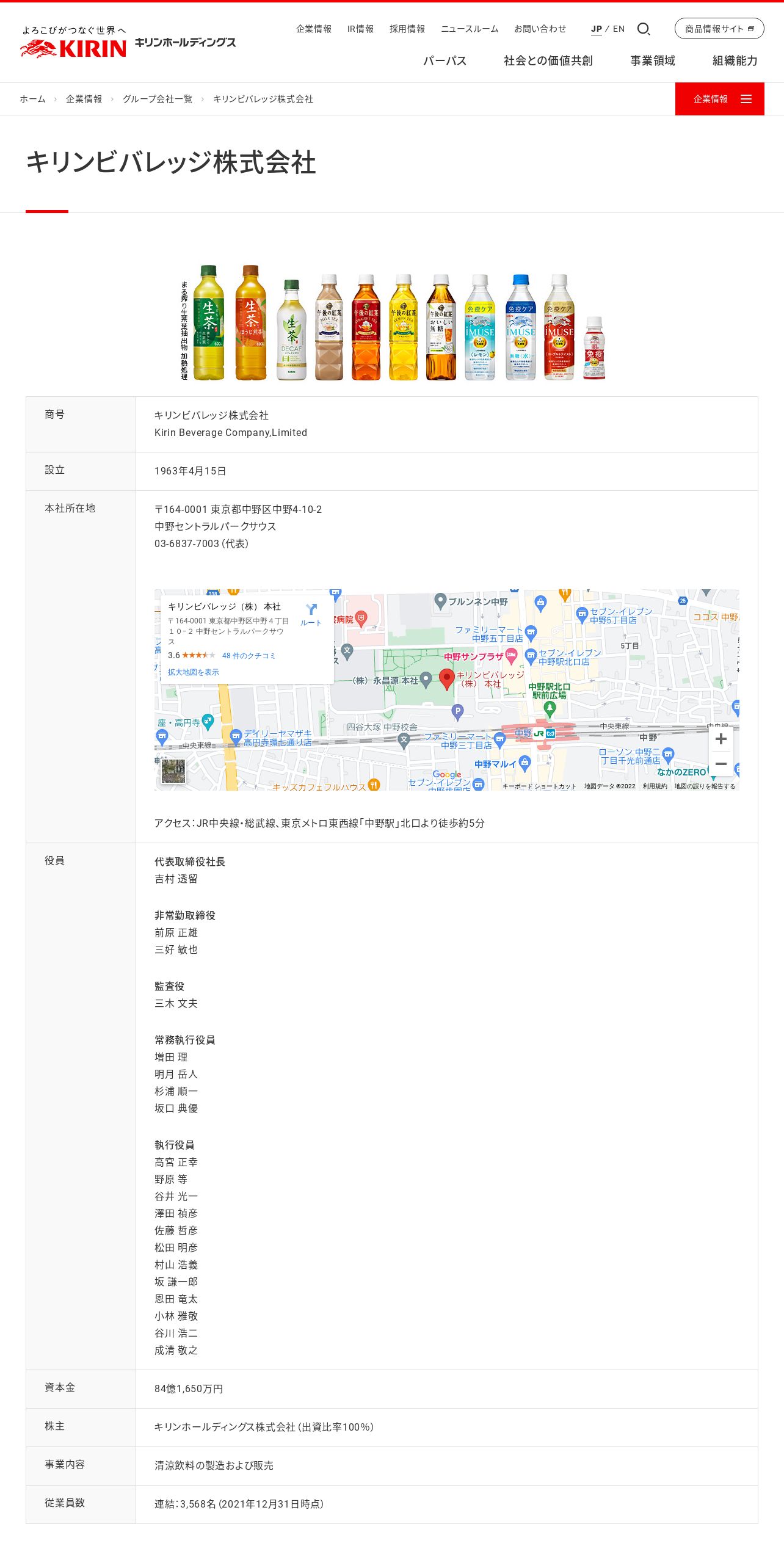
Task: Click the キッズカフェフルハウス restaurant marker
Action: click(374, 785)
